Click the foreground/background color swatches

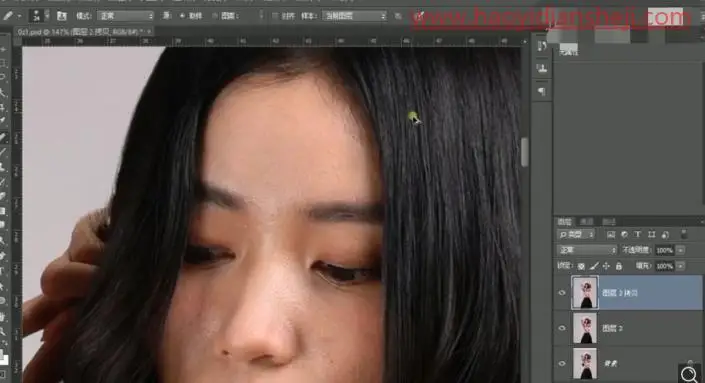4,357
